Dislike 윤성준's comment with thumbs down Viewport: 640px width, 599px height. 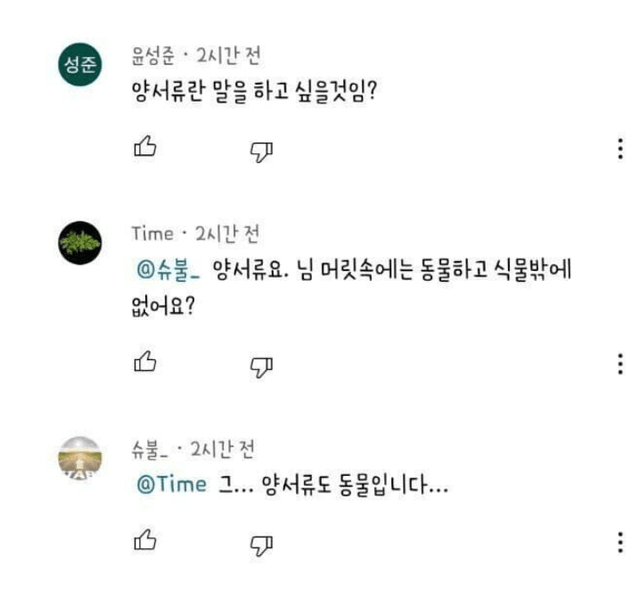click(261, 150)
